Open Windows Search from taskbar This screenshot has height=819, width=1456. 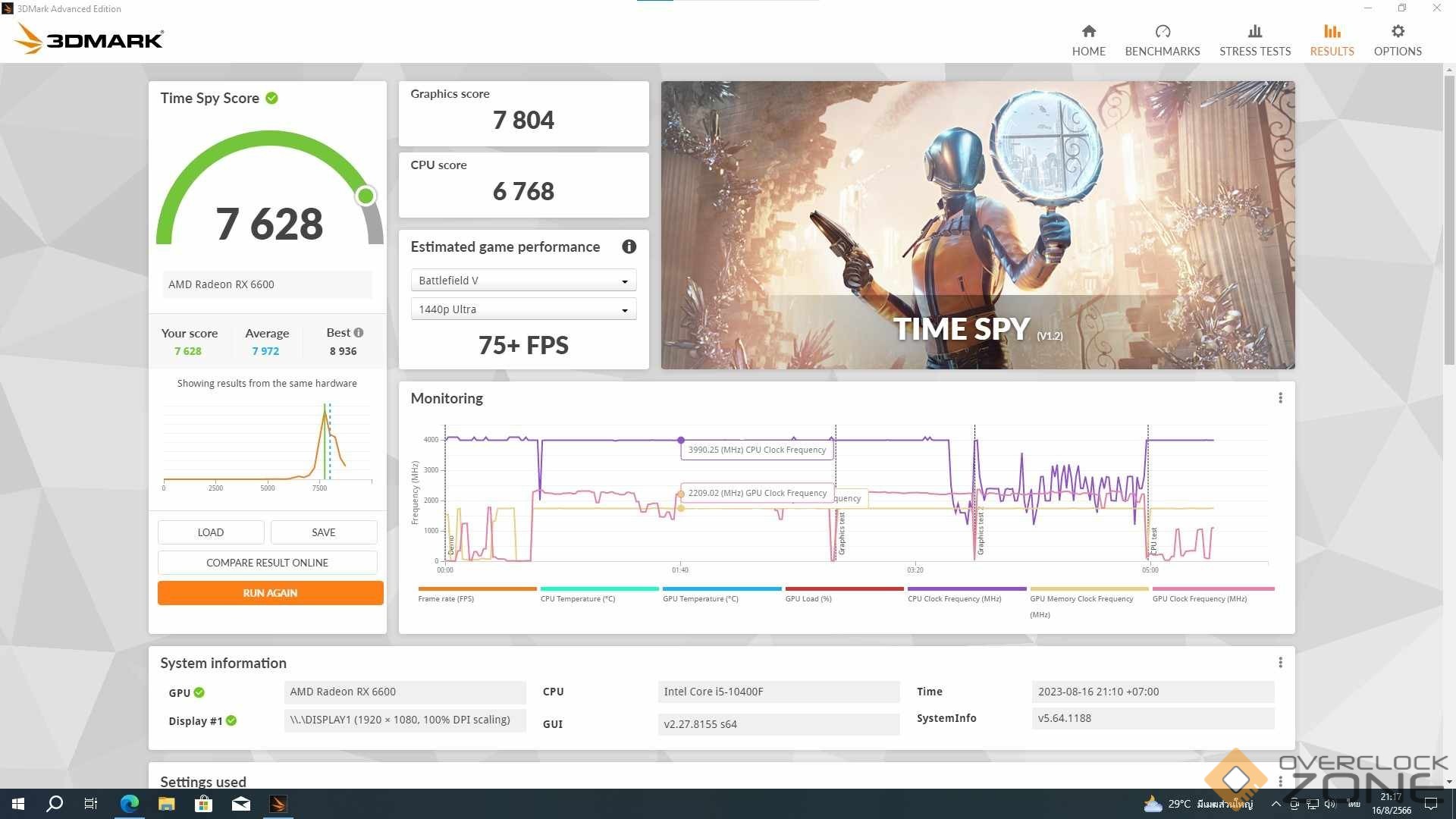pyautogui.click(x=55, y=804)
